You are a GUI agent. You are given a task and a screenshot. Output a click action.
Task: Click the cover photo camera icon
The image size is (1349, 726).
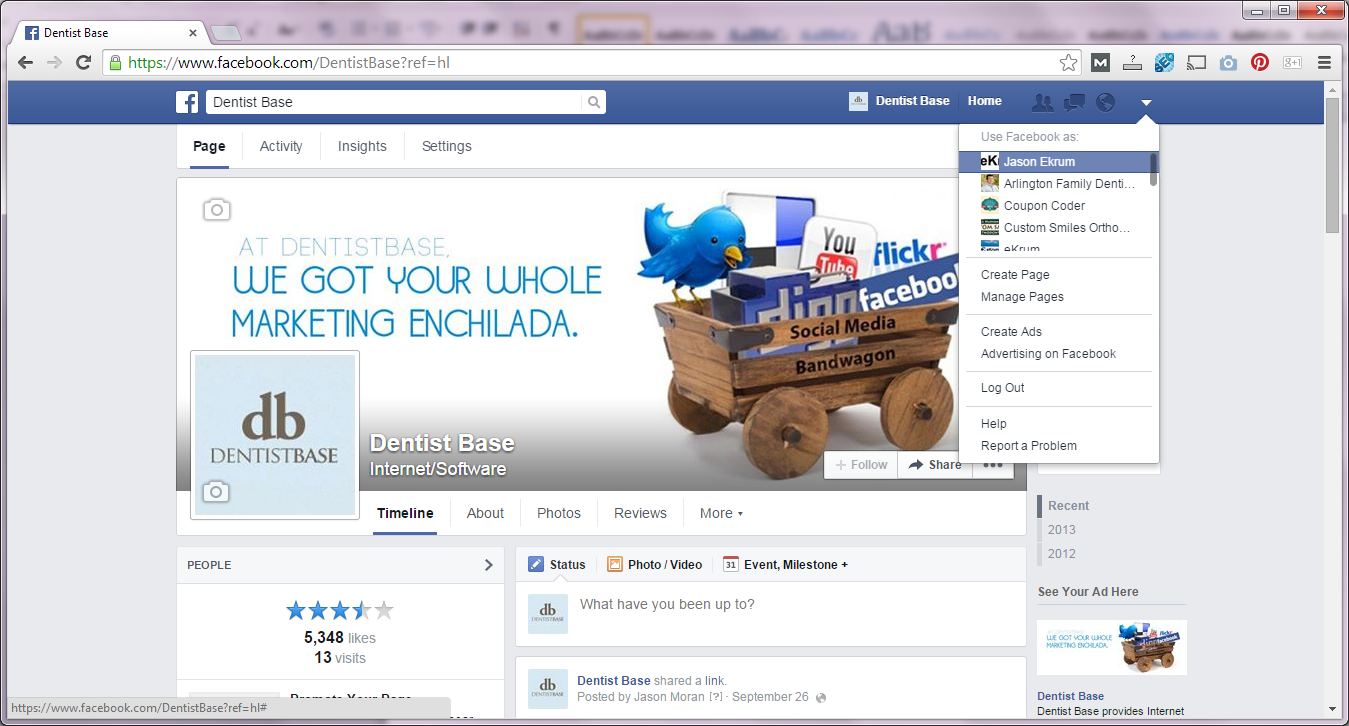[216, 209]
